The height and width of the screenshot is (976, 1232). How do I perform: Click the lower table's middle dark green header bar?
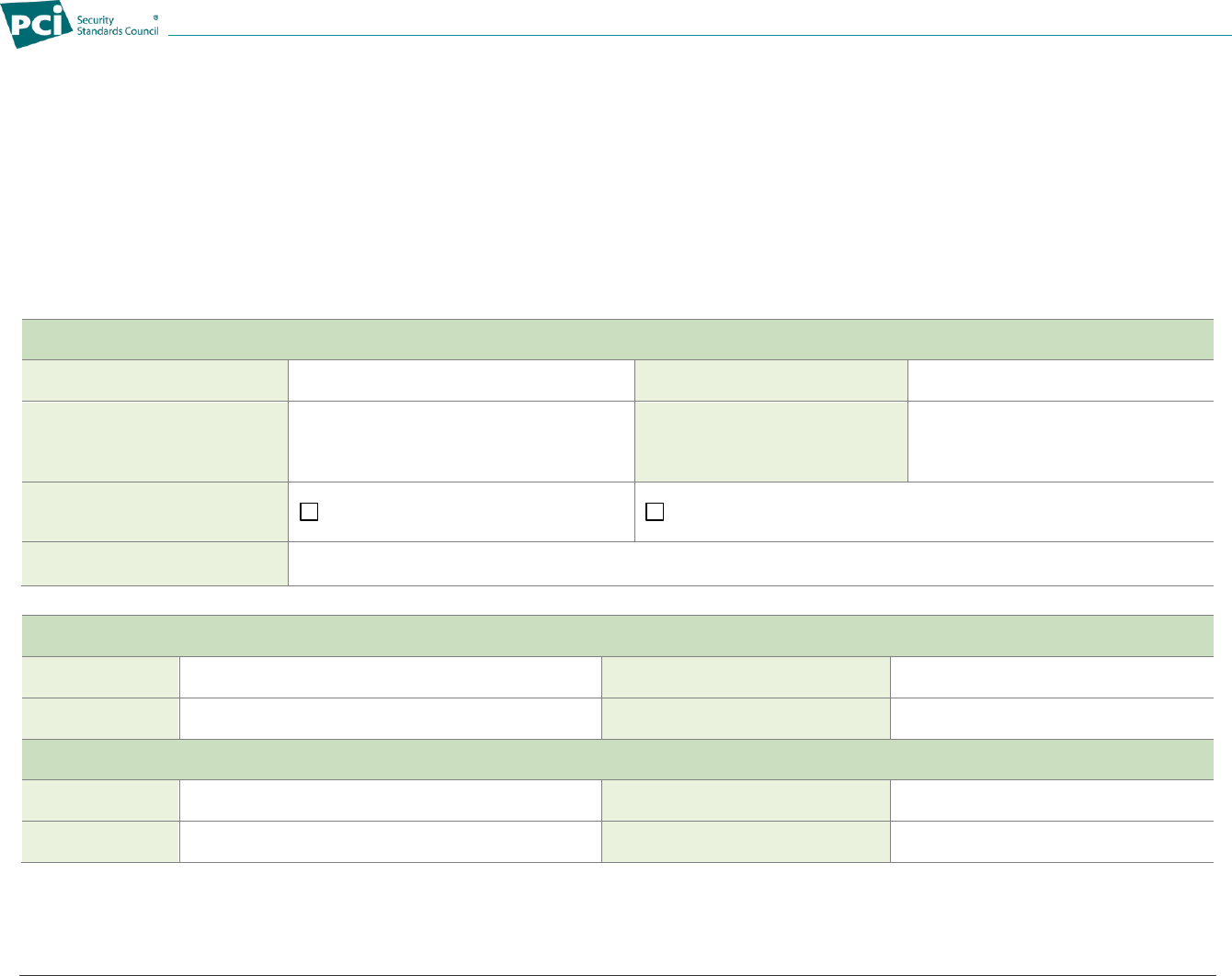click(x=617, y=759)
